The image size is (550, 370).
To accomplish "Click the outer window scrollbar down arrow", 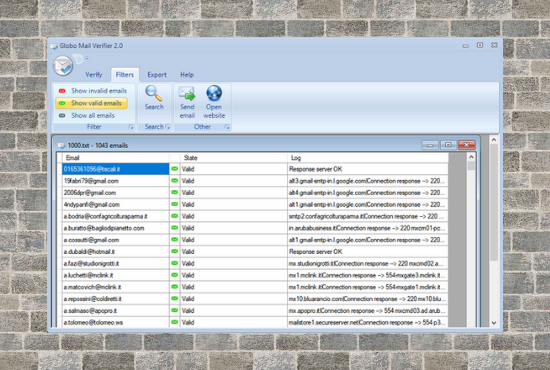I will pos(494,323).
